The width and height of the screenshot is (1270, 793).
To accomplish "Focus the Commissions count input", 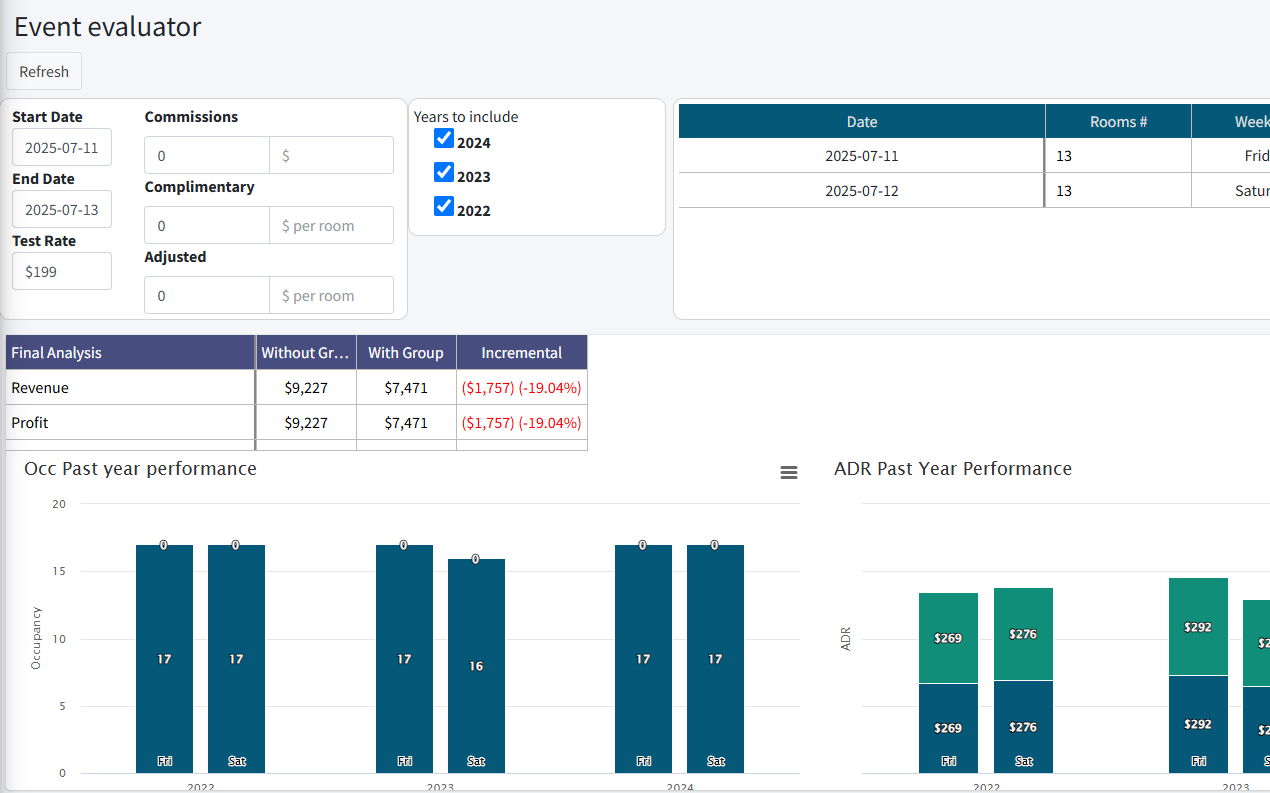I will coord(207,155).
